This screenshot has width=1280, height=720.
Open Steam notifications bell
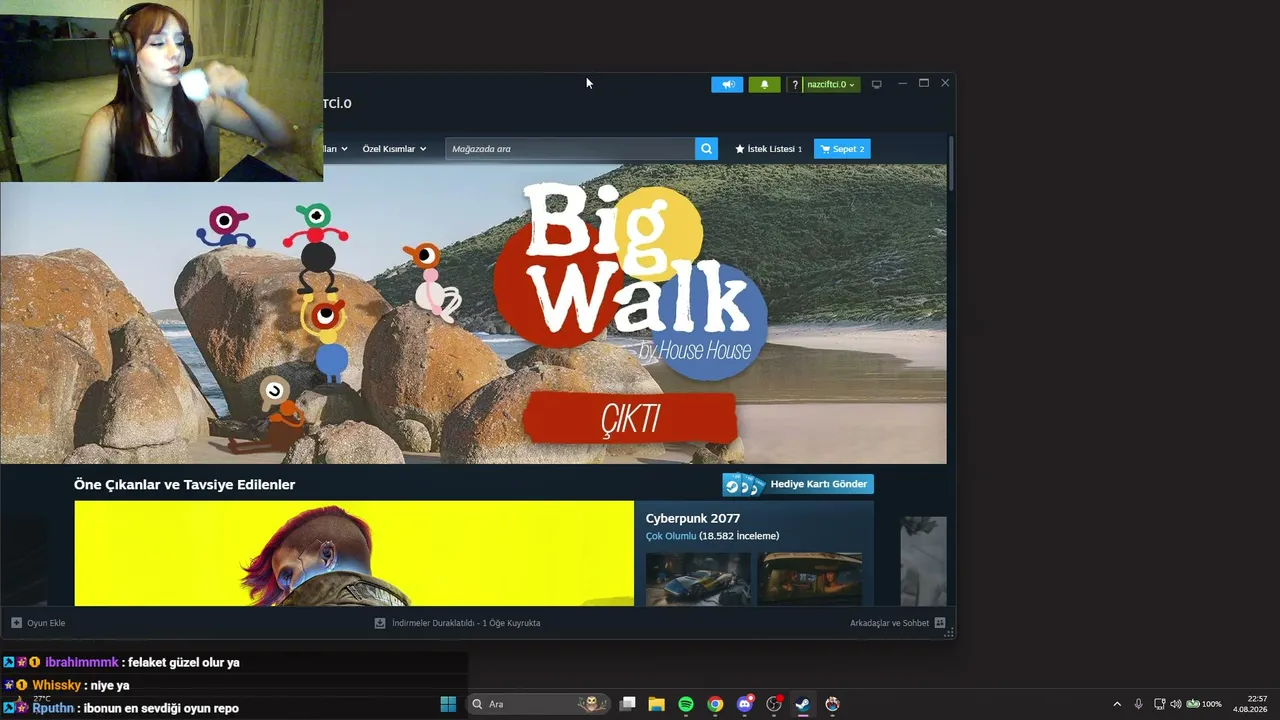click(x=764, y=85)
